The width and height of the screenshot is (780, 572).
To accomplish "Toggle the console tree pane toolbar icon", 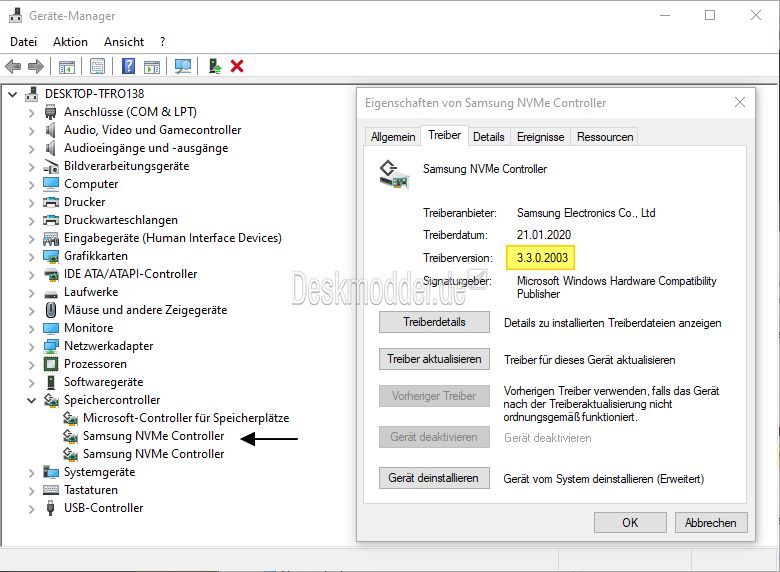I will tap(67, 66).
